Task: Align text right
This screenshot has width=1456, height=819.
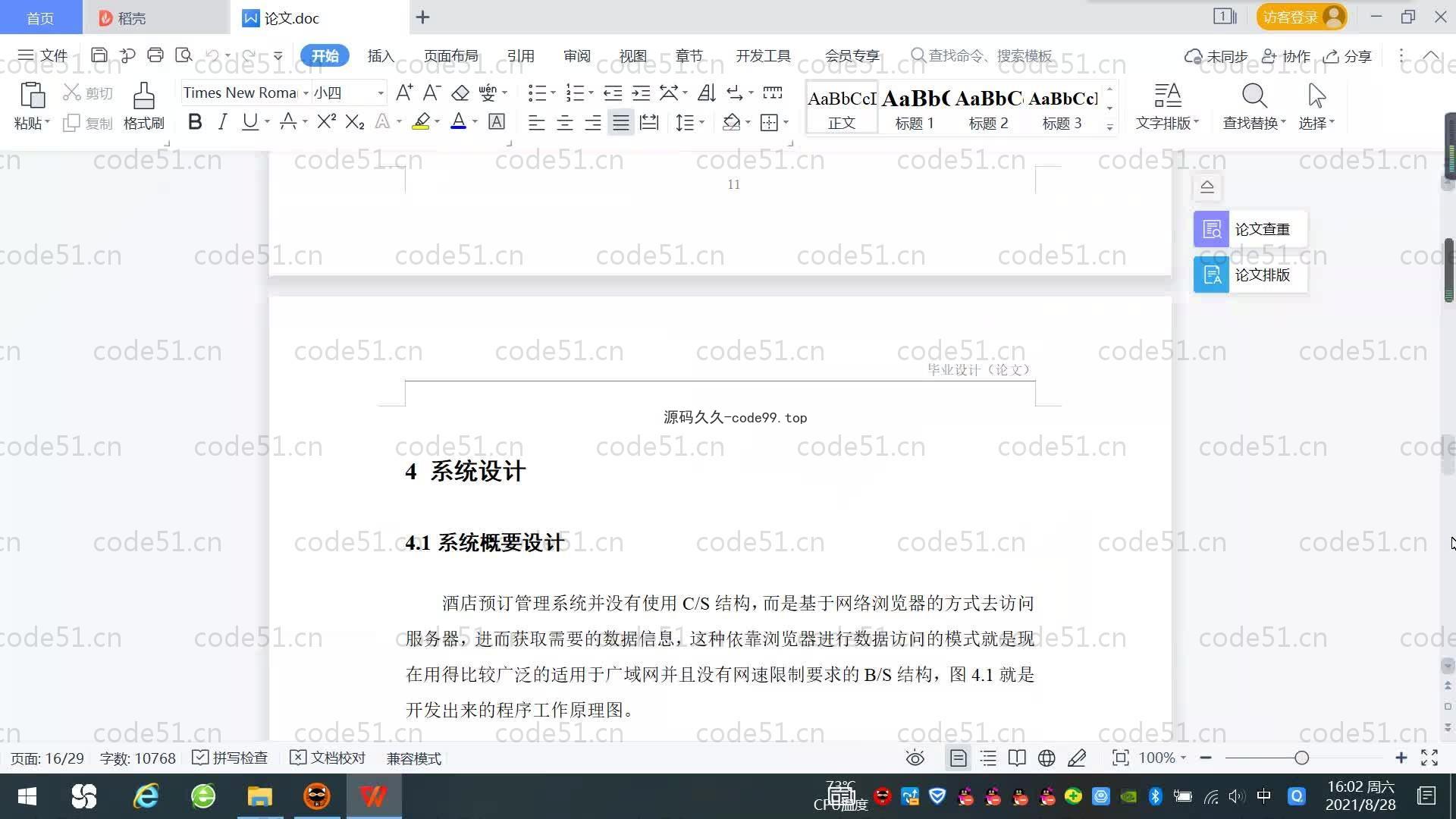Action: pyautogui.click(x=592, y=122)
